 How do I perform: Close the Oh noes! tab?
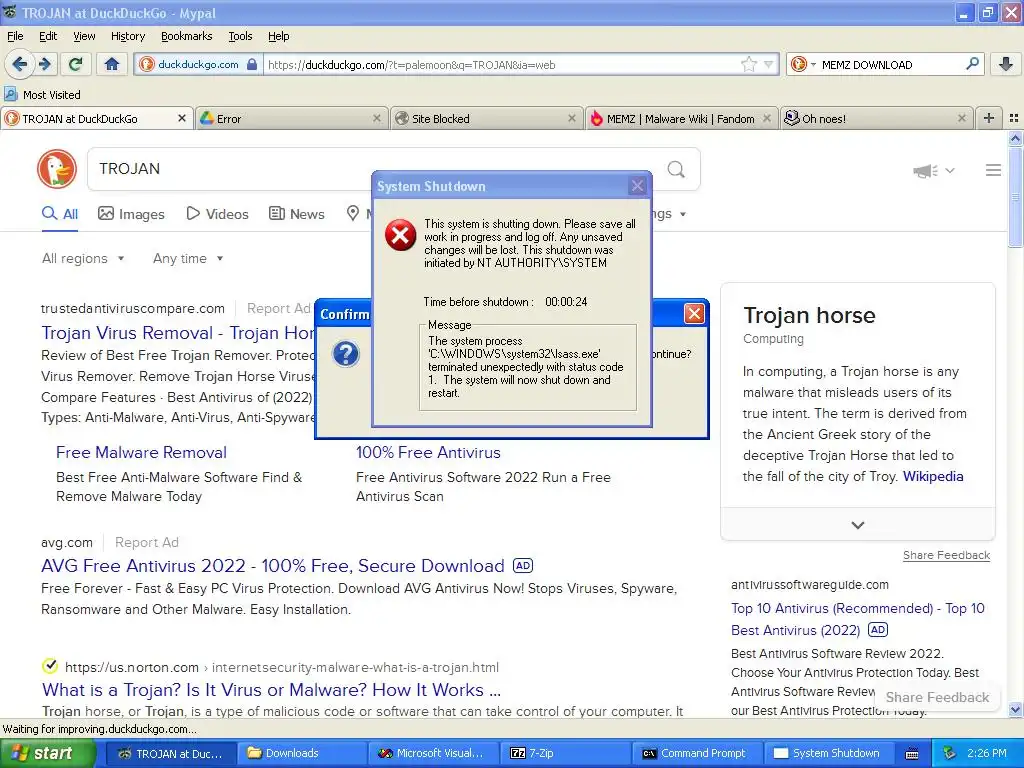pyautogui.click(x=961, y=118)
